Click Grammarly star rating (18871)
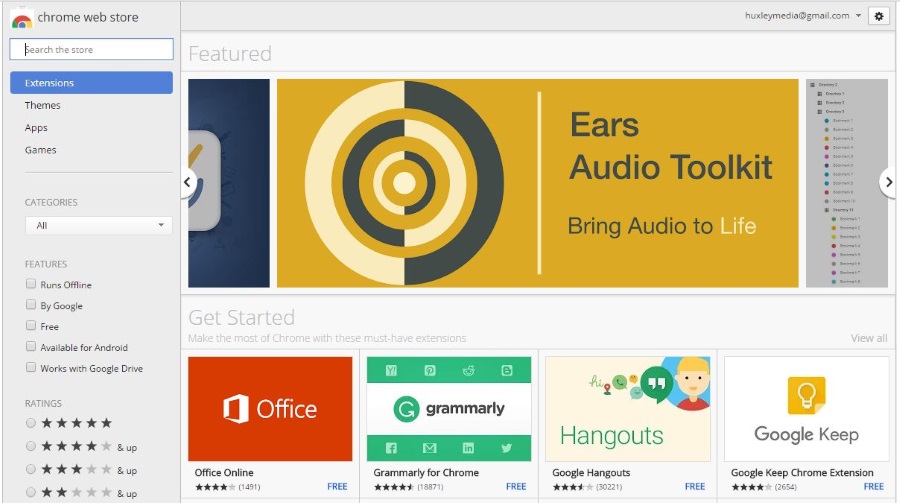Image resolution: width=900 pixels, height=503 pixels. coord(408,487)
